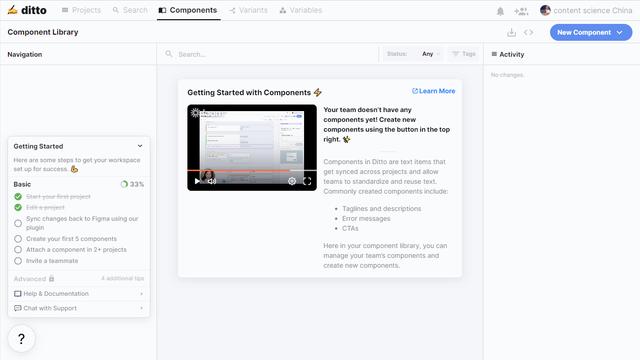Click the question mark help button
Viewport: 640px width, 360px height.
(x=21, y=338)
